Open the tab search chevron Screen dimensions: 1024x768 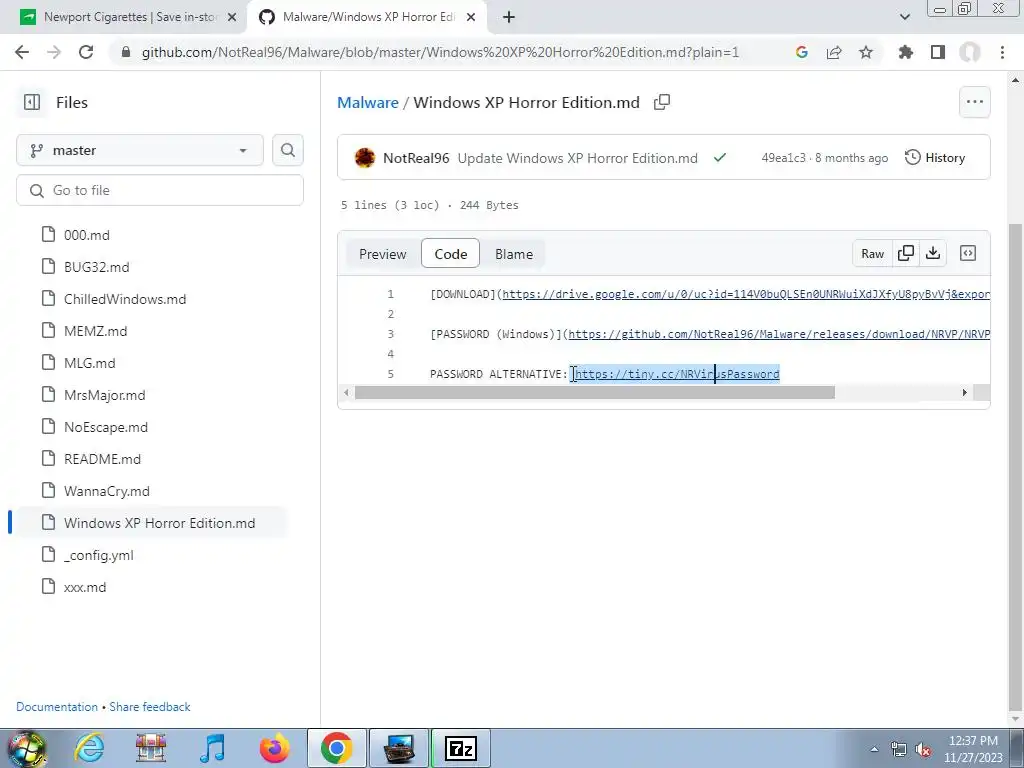click(x=904, y=17)
